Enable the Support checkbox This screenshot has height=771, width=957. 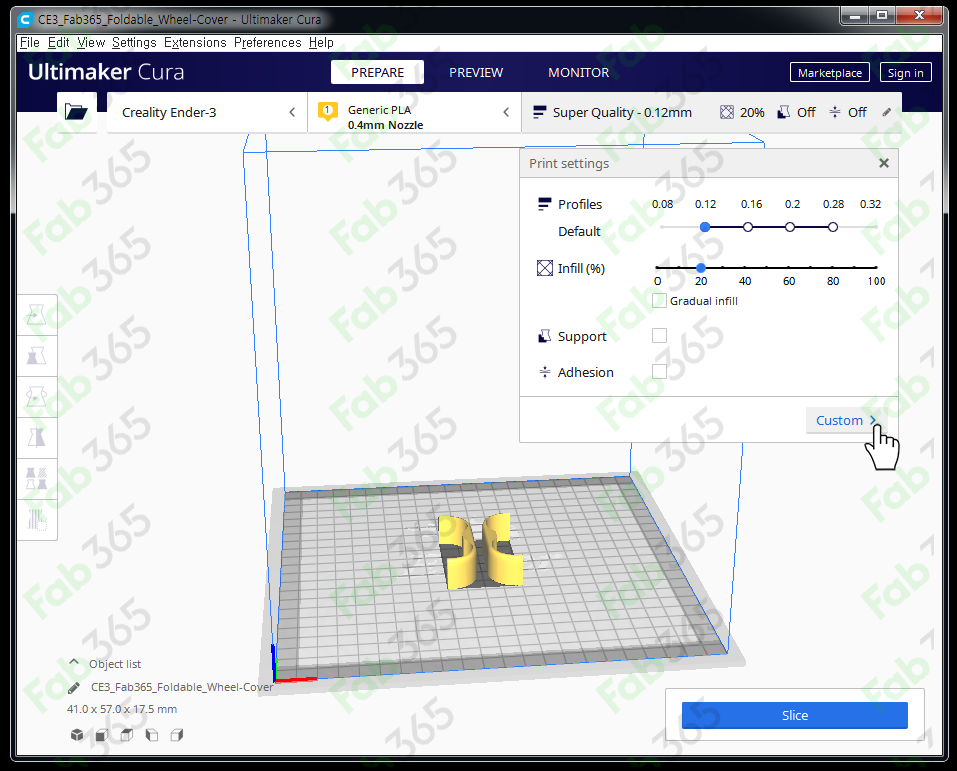659,336
